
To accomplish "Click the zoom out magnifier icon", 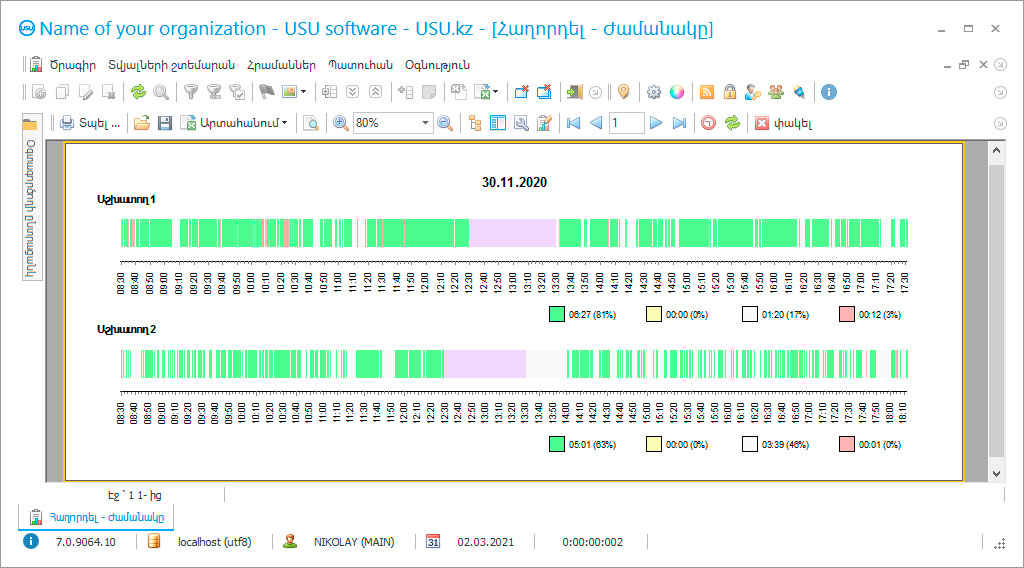I will [x=445, y=123].
